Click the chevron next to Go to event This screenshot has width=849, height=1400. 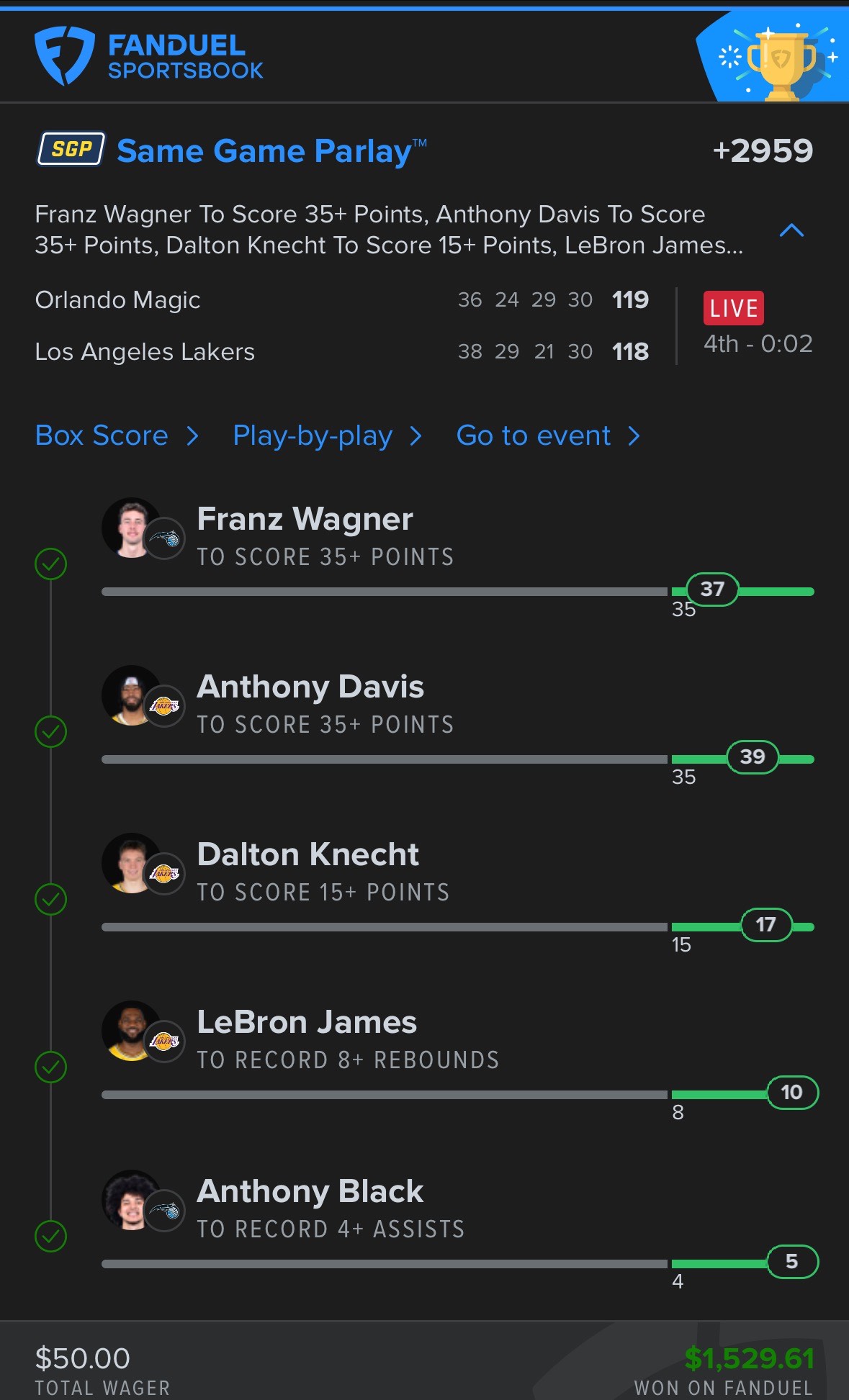(x=634, y=436)
